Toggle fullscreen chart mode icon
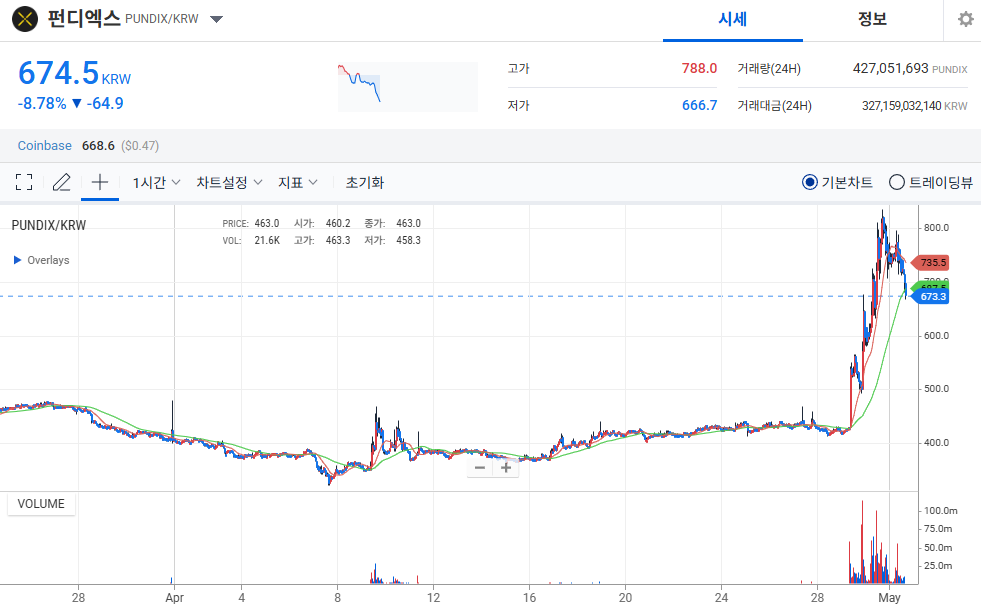981x606 pixels. 24,183
